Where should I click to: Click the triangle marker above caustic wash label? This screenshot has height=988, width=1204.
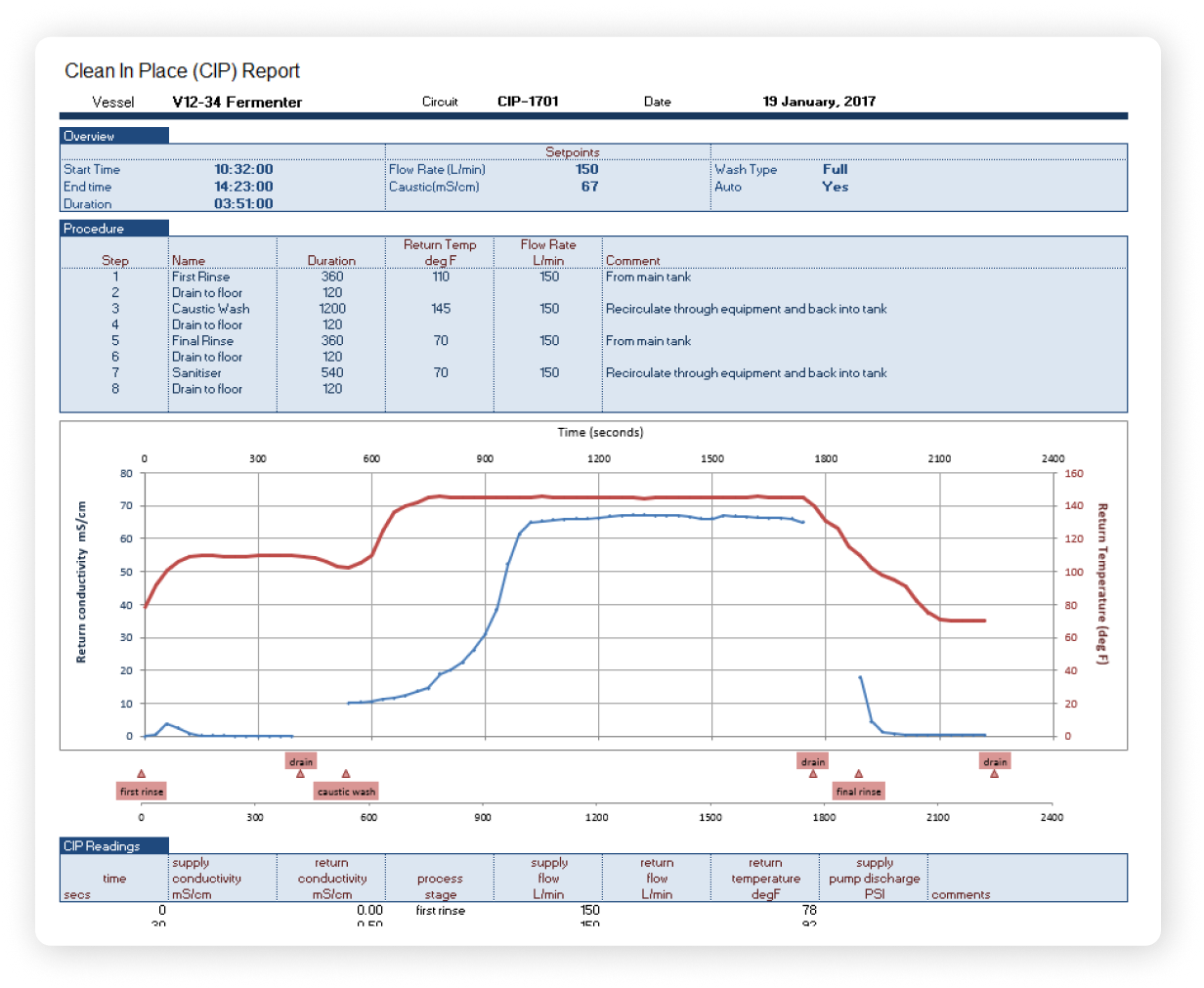(346, 773)
